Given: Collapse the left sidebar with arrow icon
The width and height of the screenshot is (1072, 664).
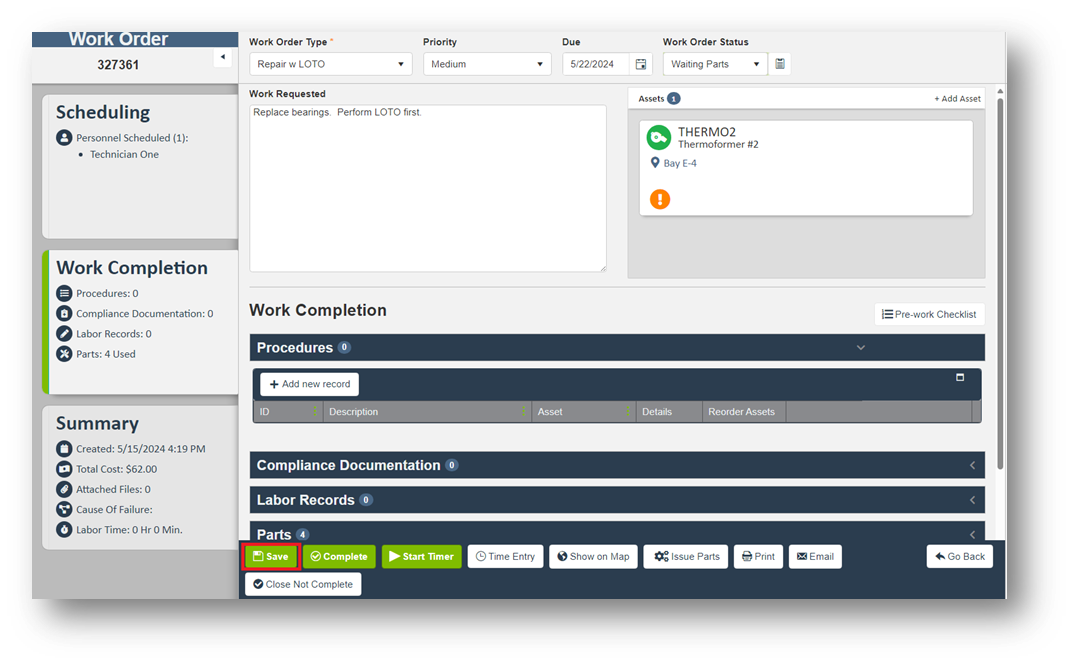Looking at the screenshot, I should tap(222, 58).
